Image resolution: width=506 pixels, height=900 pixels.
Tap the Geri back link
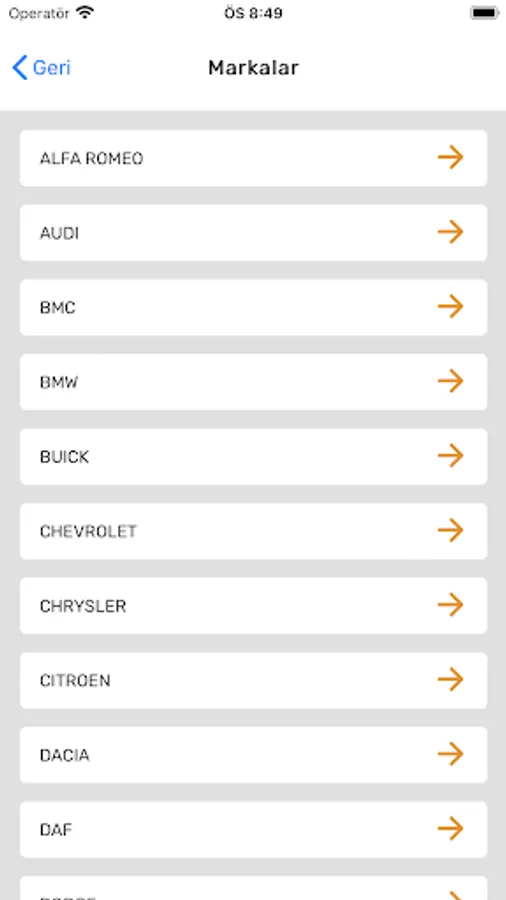click(x=52, y=68)
